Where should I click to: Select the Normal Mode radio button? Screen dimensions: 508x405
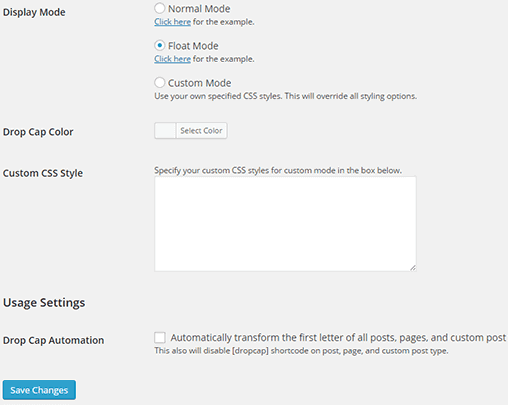click(x=160, y=8)
